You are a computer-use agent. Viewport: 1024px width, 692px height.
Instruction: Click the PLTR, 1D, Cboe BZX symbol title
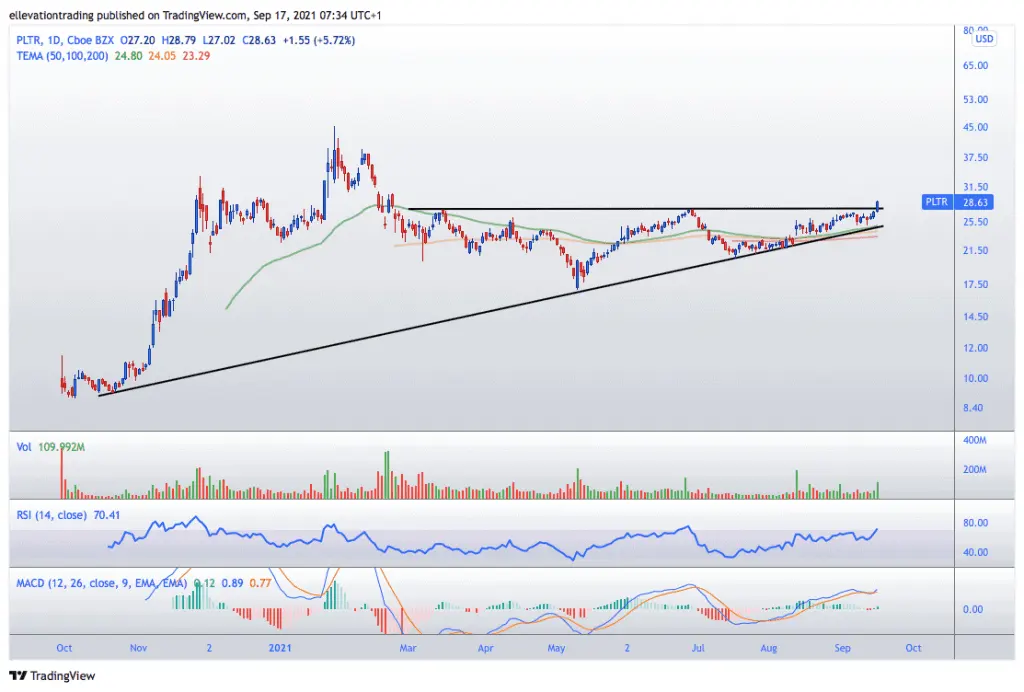(x=65, y=40)
